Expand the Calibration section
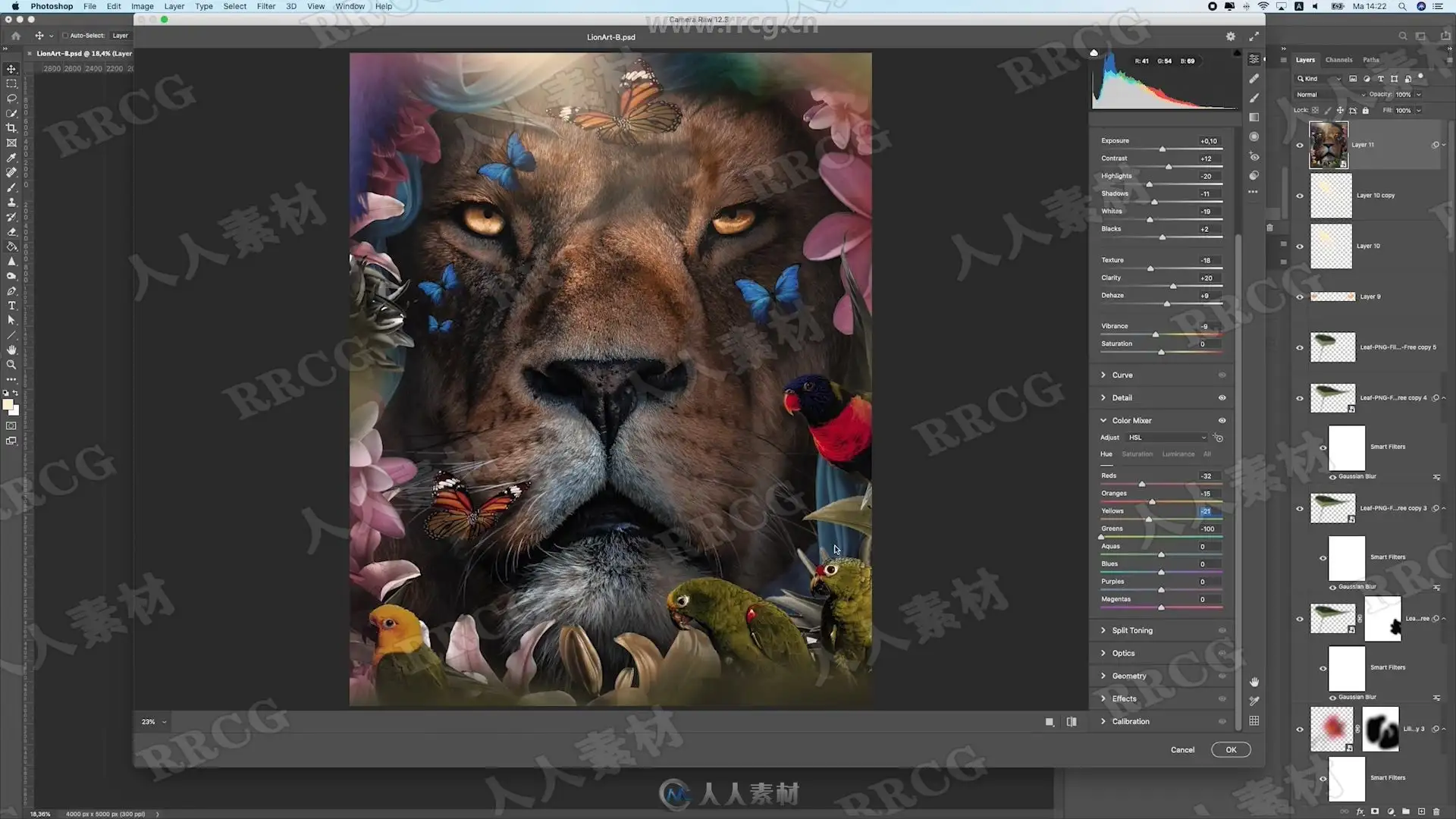 pos(1103,722)
